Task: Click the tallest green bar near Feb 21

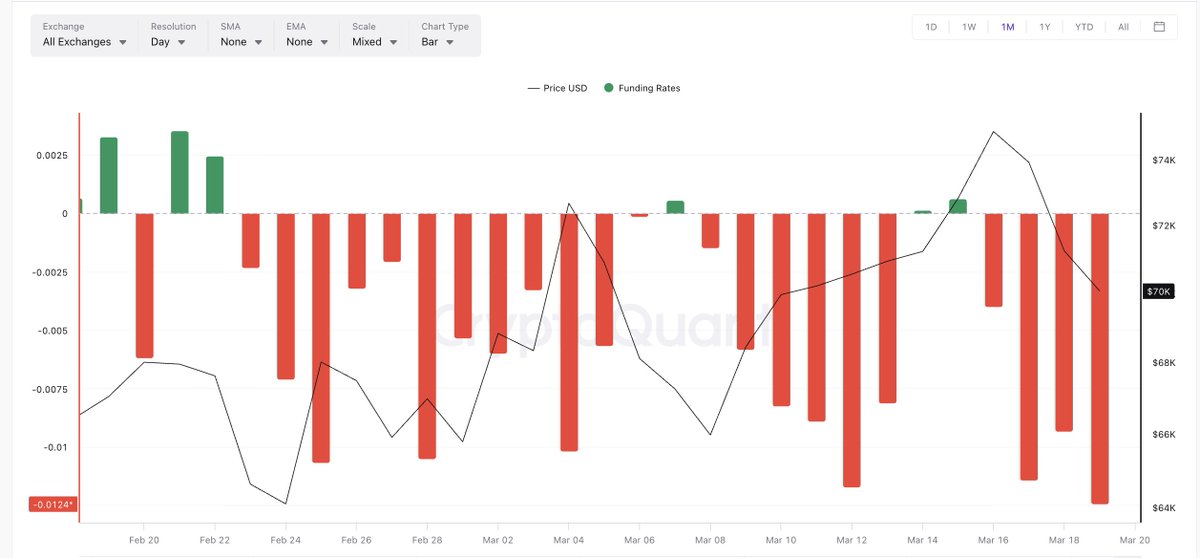Action: 180,172
